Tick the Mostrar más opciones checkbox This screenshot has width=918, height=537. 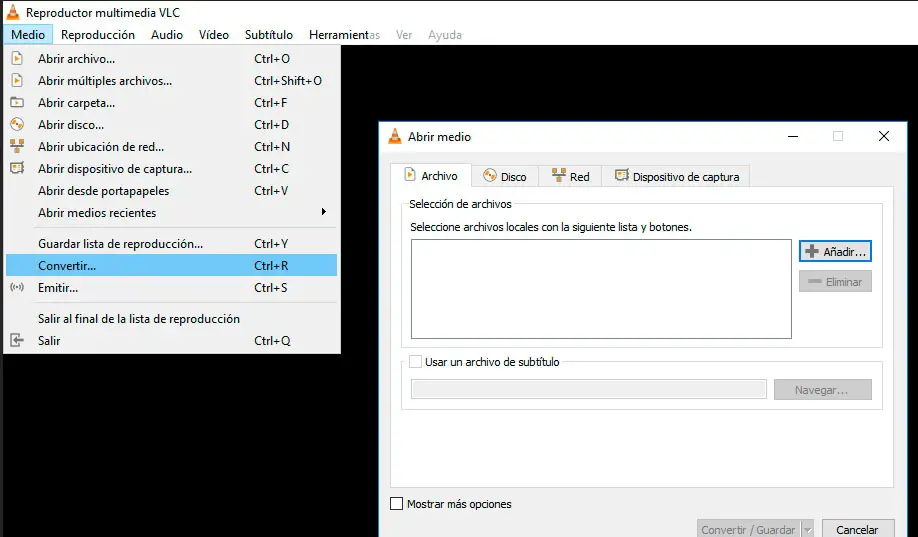coord(396,504)
